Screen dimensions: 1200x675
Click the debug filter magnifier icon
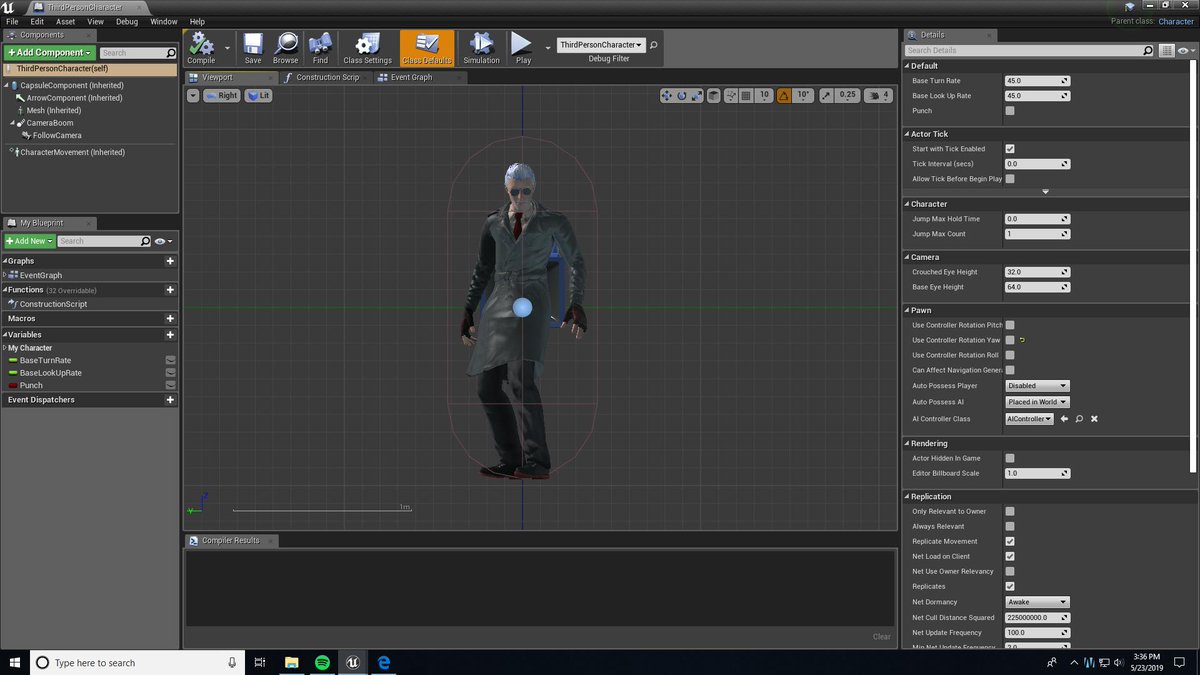pos(654,45)
